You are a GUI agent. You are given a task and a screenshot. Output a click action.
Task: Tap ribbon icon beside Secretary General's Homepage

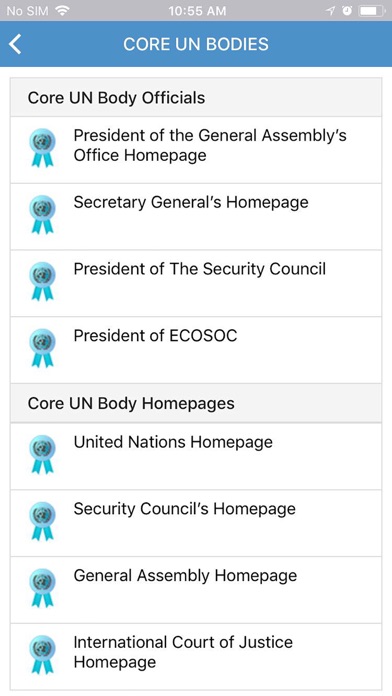coord(43,215)
